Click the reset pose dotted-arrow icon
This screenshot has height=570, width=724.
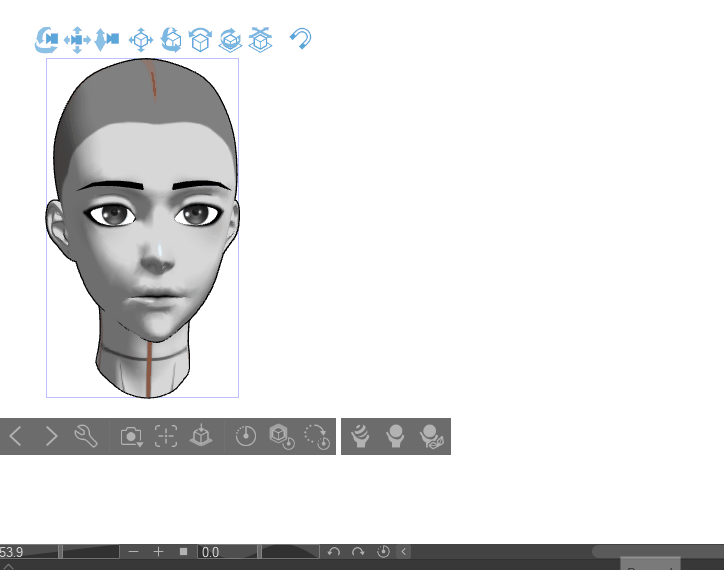[317, 437]
